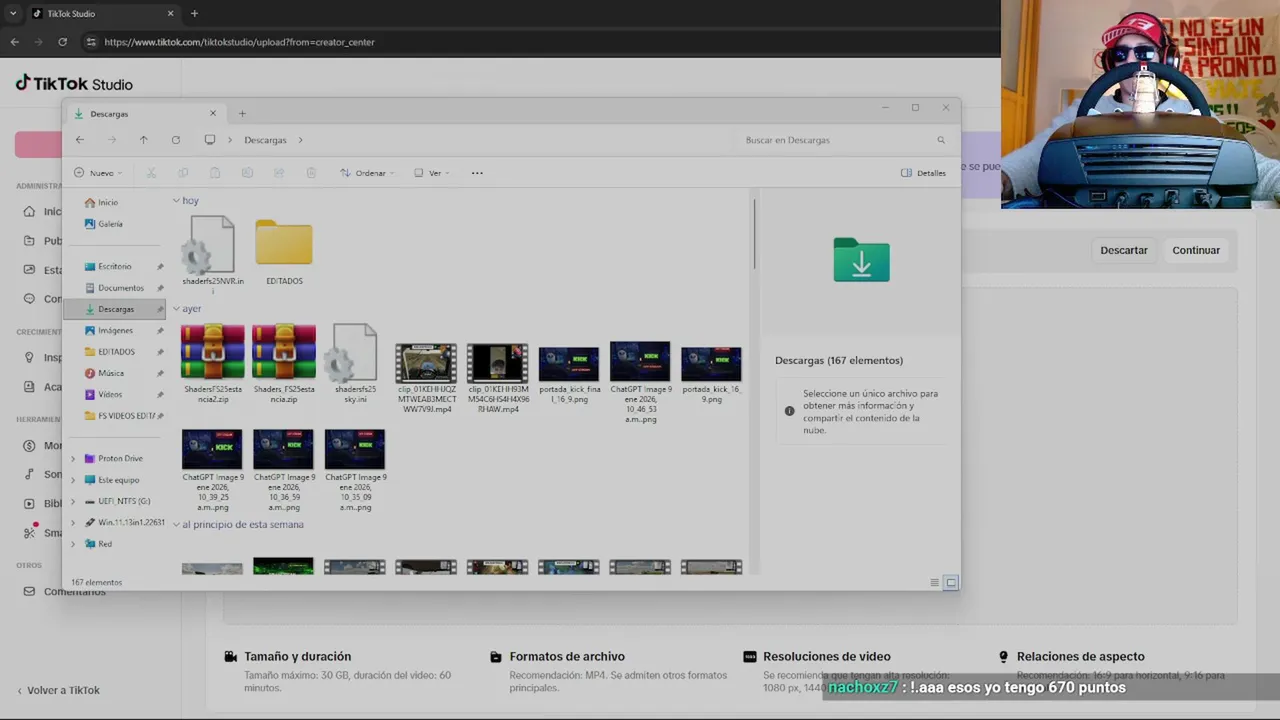1280x720 pixels.
Task: Select ChatGPT Image 10_46_53 png
Action: point(640,382)
